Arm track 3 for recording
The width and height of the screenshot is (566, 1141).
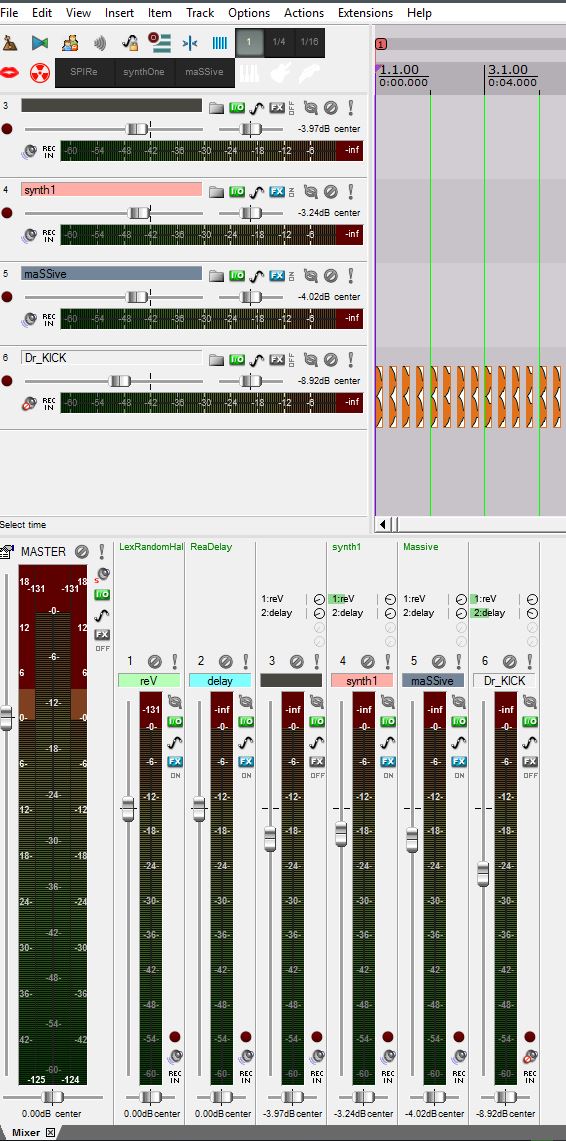pyautogui.click(x=7, y=129)
